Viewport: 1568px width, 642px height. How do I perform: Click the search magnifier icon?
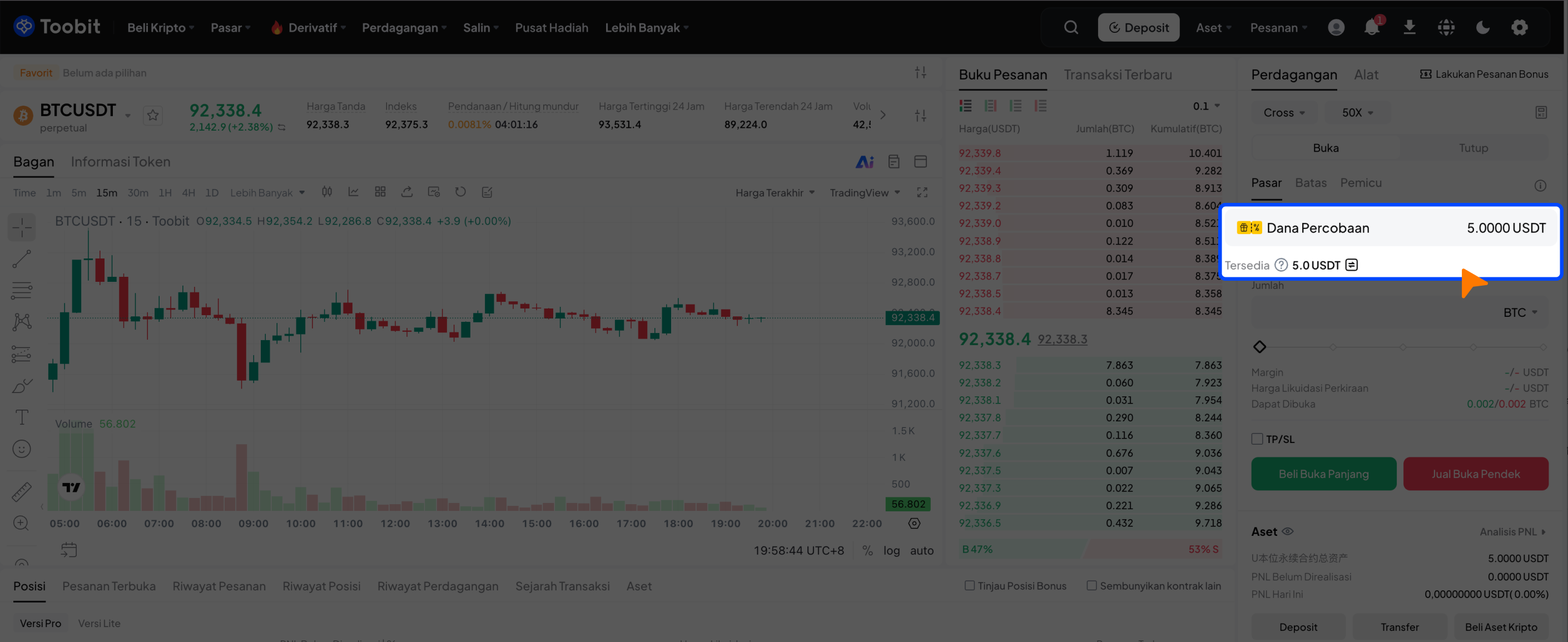click(x=1071, y=27)
